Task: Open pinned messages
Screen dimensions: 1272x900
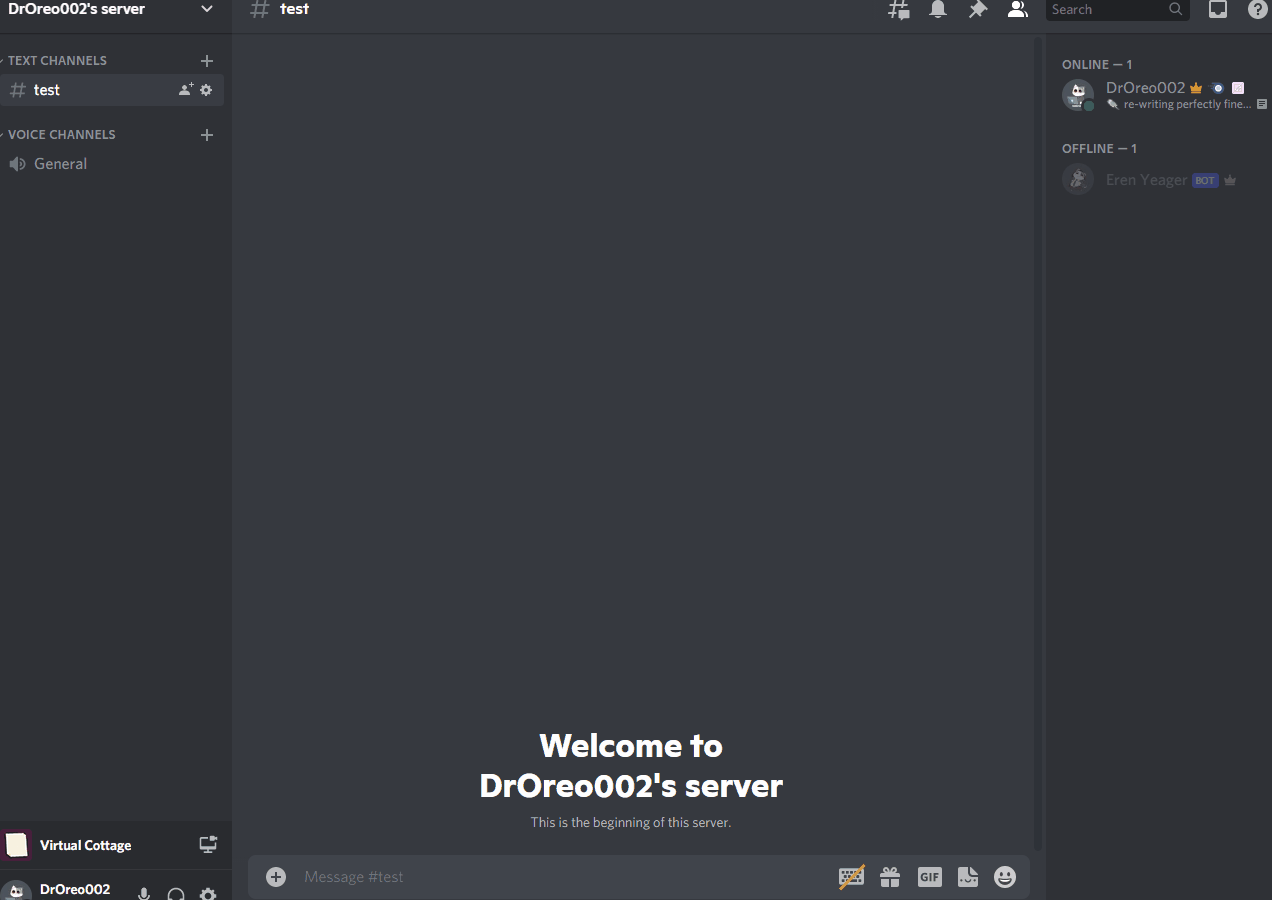Action: 978,10
